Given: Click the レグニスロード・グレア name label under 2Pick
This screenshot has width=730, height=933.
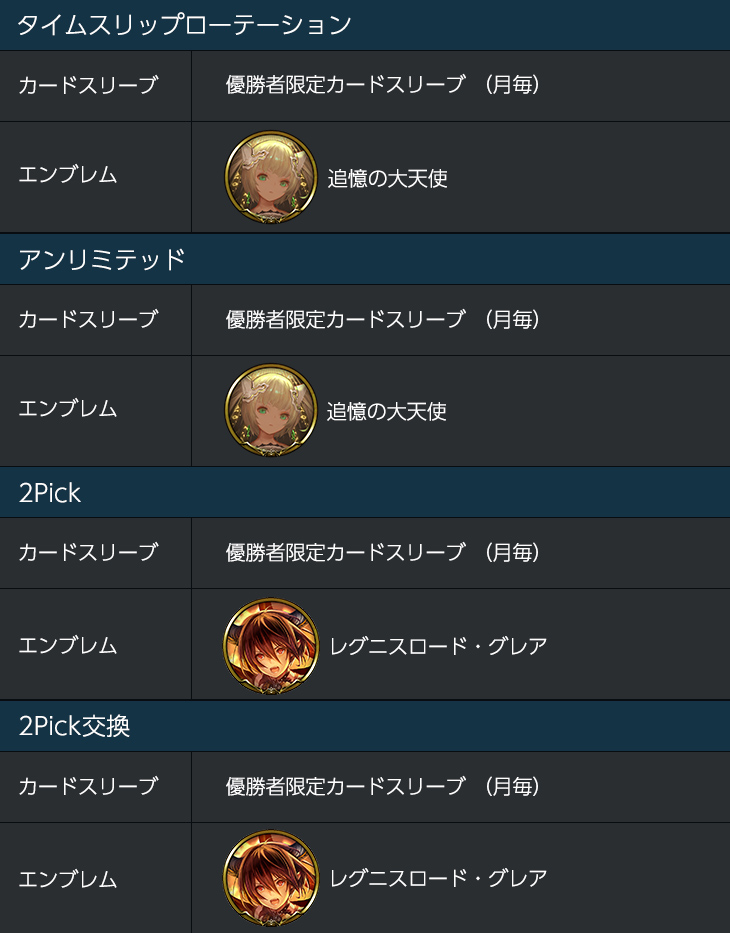Looking at the screenshot, I should pyautogui.click(x=438, y=646).
